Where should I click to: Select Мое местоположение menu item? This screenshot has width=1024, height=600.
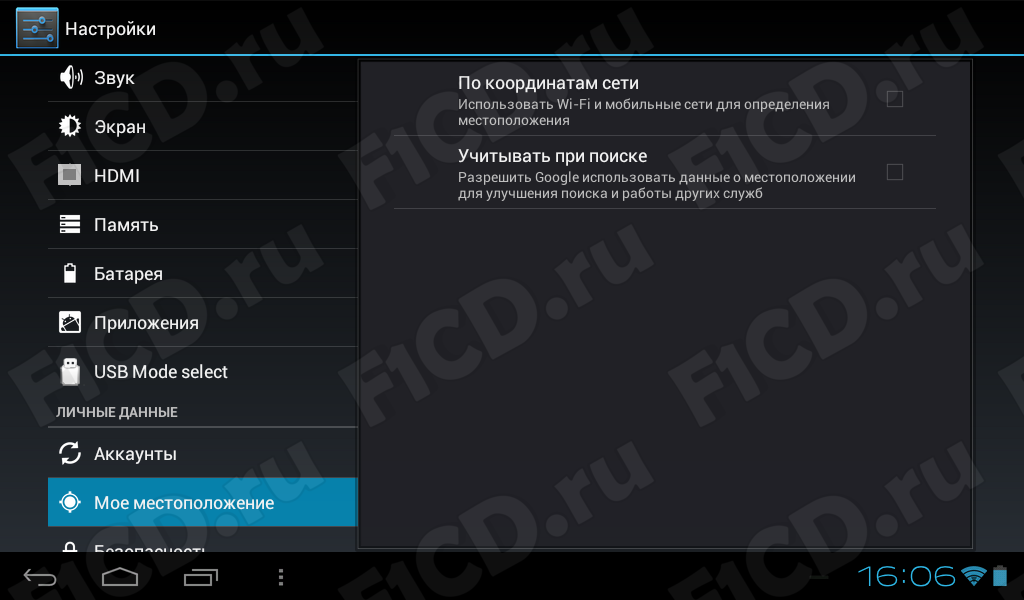click(x=202, y=502)
